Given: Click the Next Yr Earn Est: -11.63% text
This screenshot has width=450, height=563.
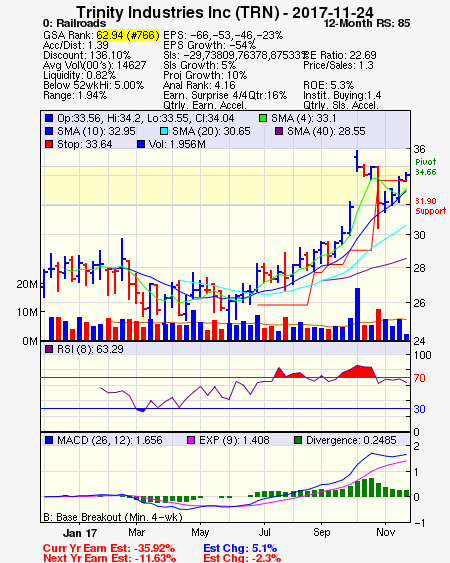Looking at the screenshot, I should (110, 558).
